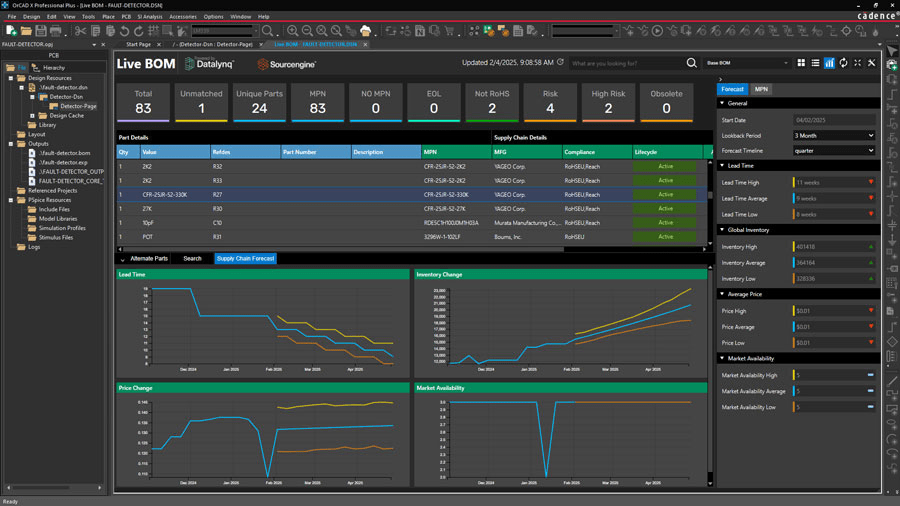
Task: Click the Obsolete summary card
Action: pyautogui.click(x=666, y=103)
